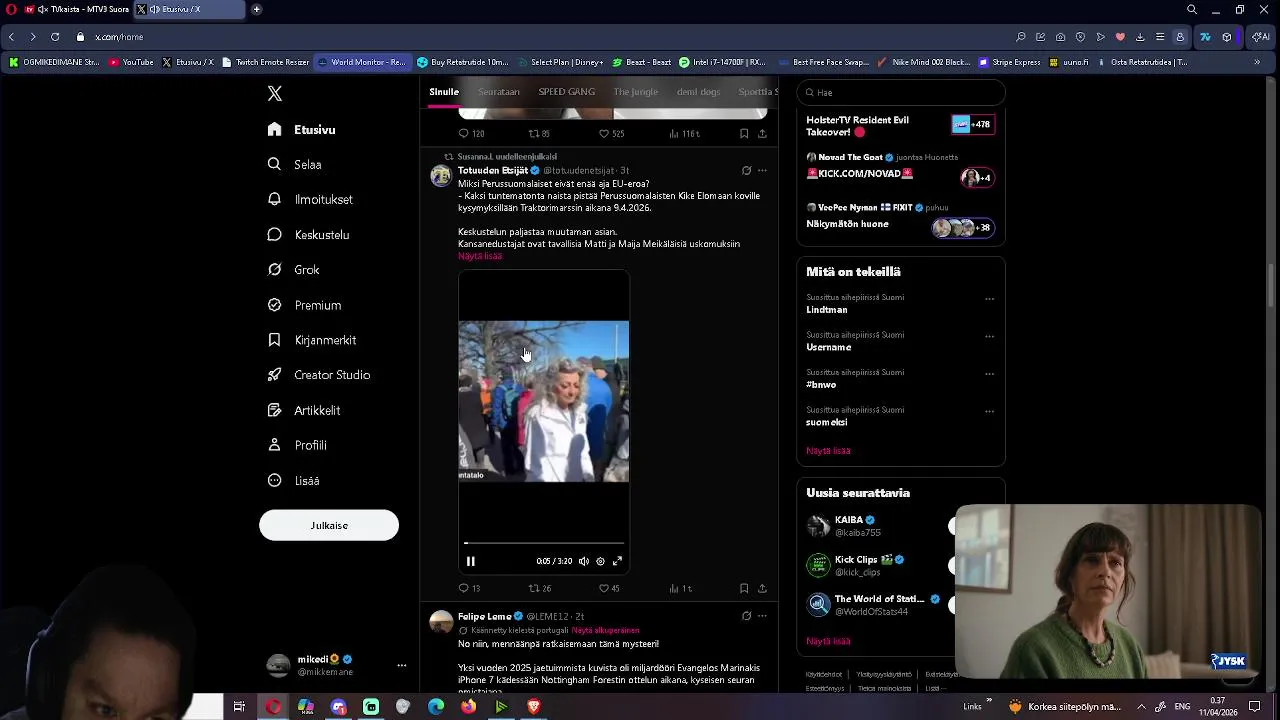Image resolution: width=1280 pixels, height=720 pixels.
Task: Open Grok from the sidebar
Action: (x=294, y=270)
